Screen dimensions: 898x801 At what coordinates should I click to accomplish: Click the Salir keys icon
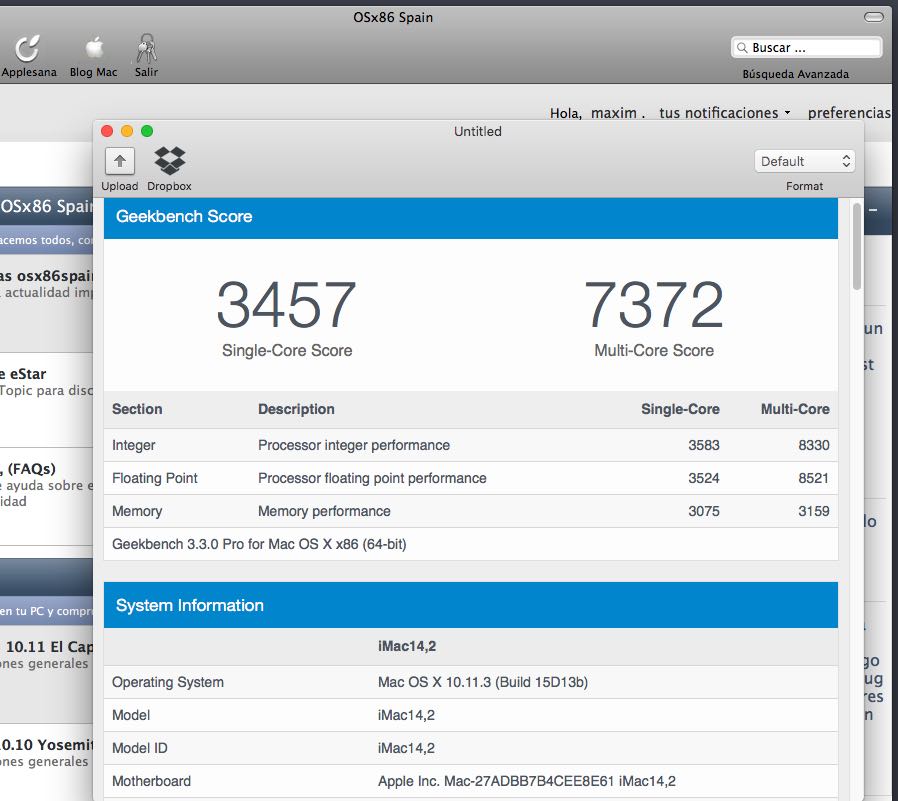[147, 48]
